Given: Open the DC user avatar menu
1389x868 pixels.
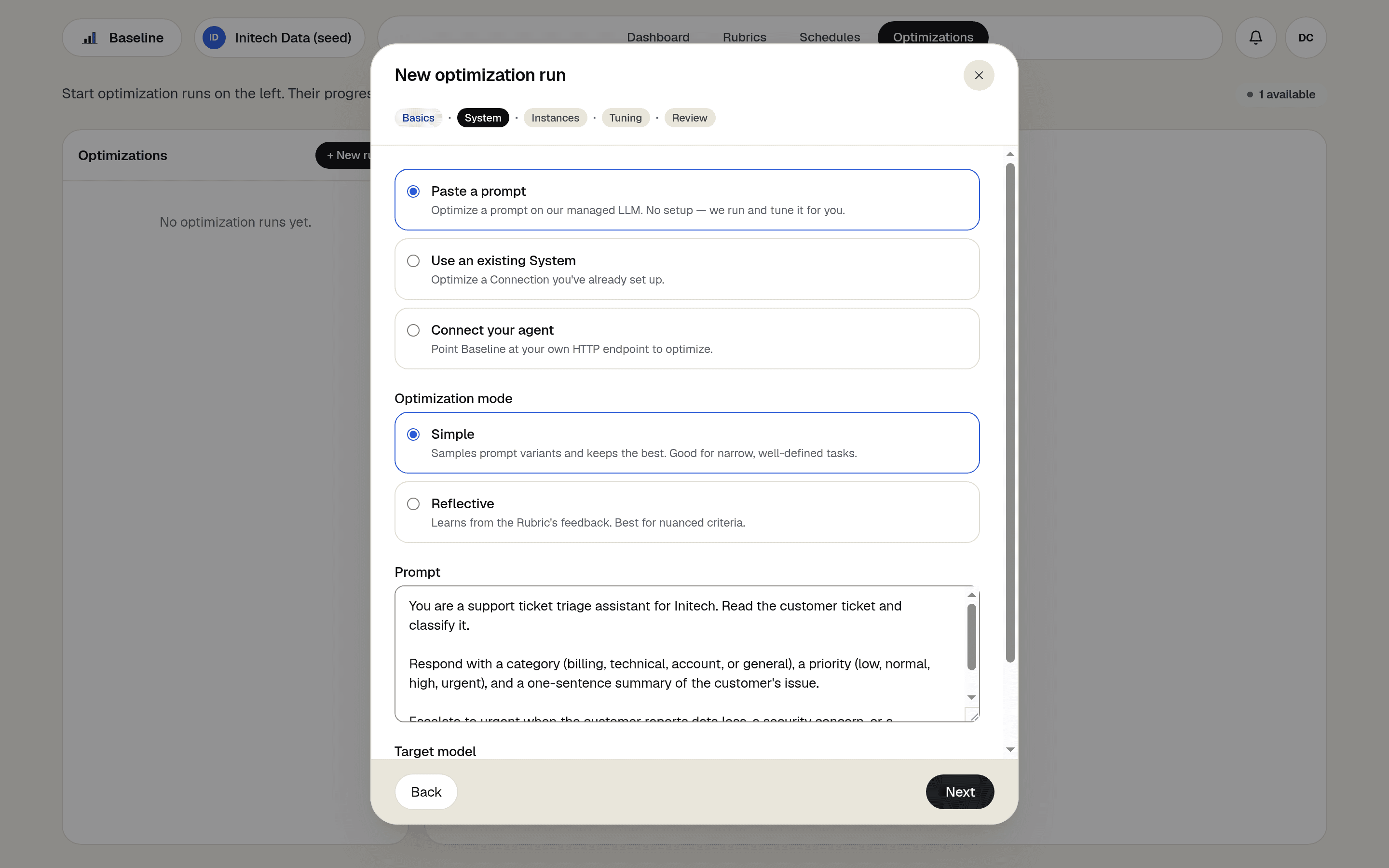Looking at the screenshot, I should click(x=1305, y=38).
